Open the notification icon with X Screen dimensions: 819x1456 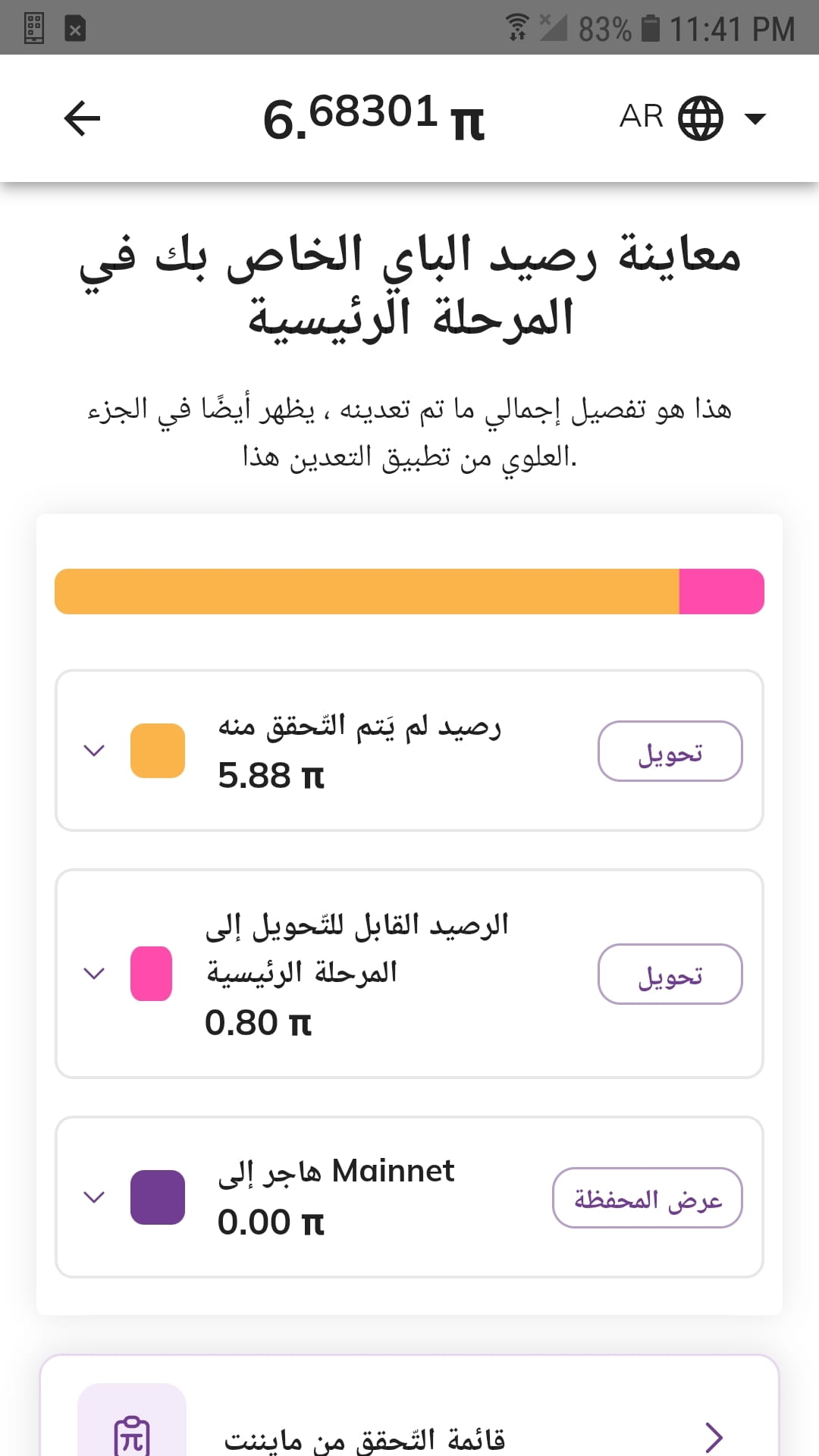tap(75, 29)
